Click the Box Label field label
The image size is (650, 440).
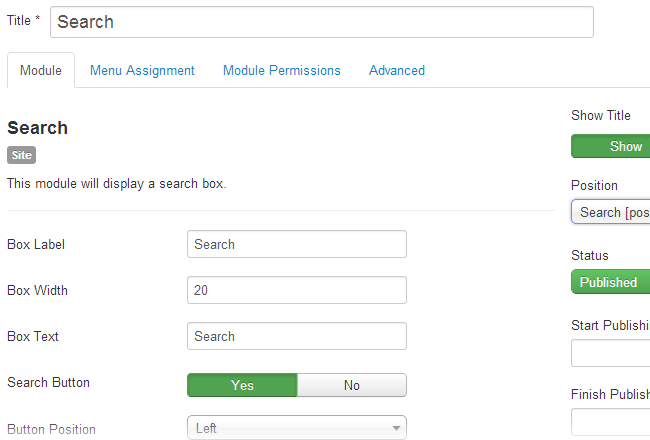[x=36, y=244]
